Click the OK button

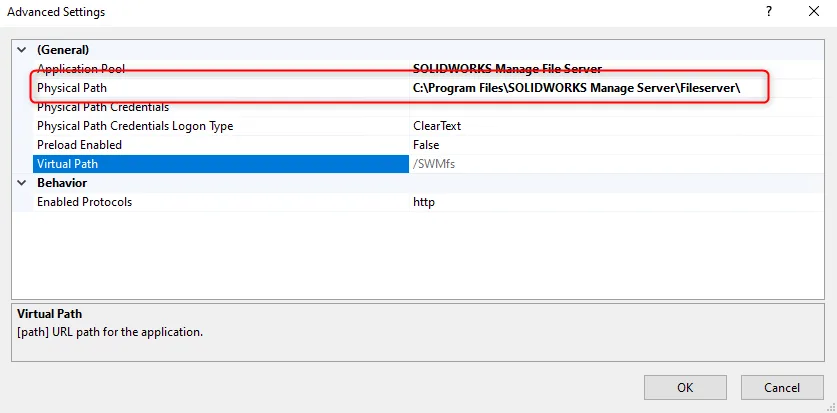click(685, 387)
